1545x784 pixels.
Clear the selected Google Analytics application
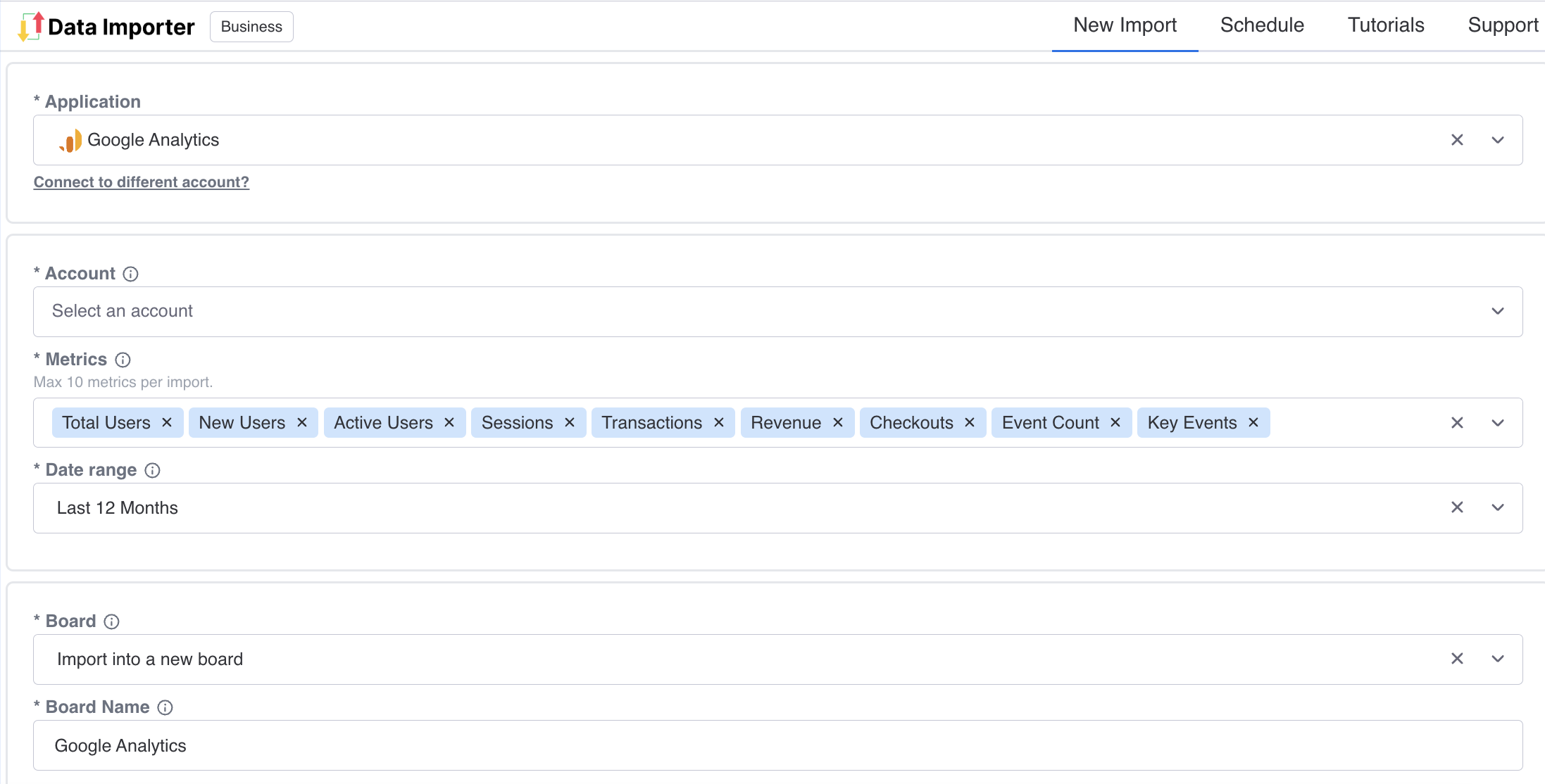point(1457,140)
